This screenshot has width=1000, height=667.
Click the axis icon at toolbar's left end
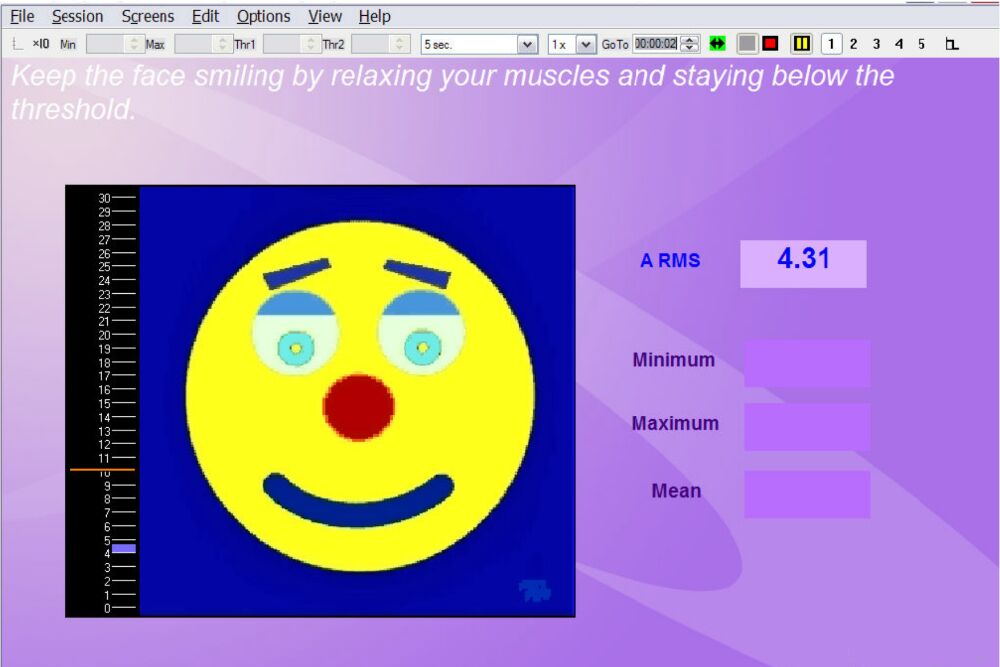click(17, 44)
